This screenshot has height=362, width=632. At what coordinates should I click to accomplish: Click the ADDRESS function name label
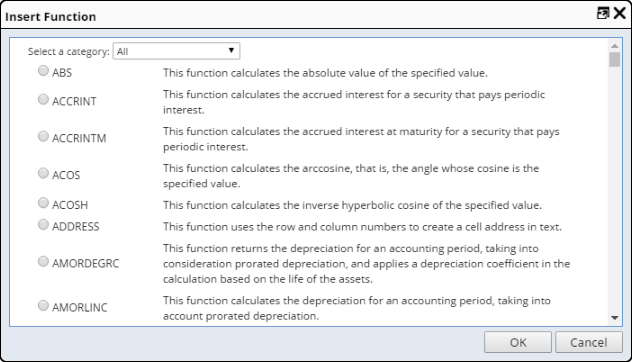(x=75, y=227)
